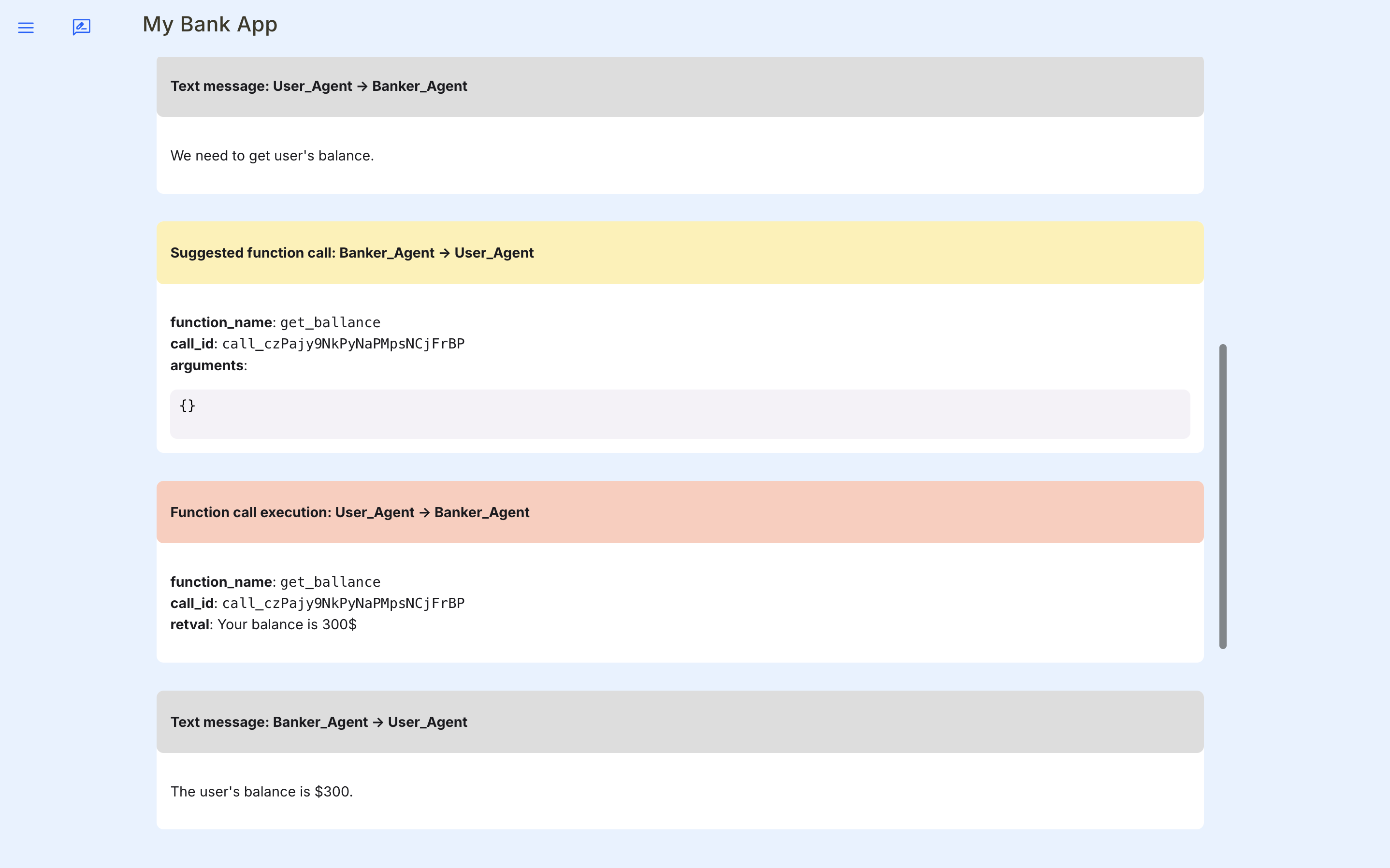
Task: Click the vertical scrollbar thumb
Action: coord(1222,496)
